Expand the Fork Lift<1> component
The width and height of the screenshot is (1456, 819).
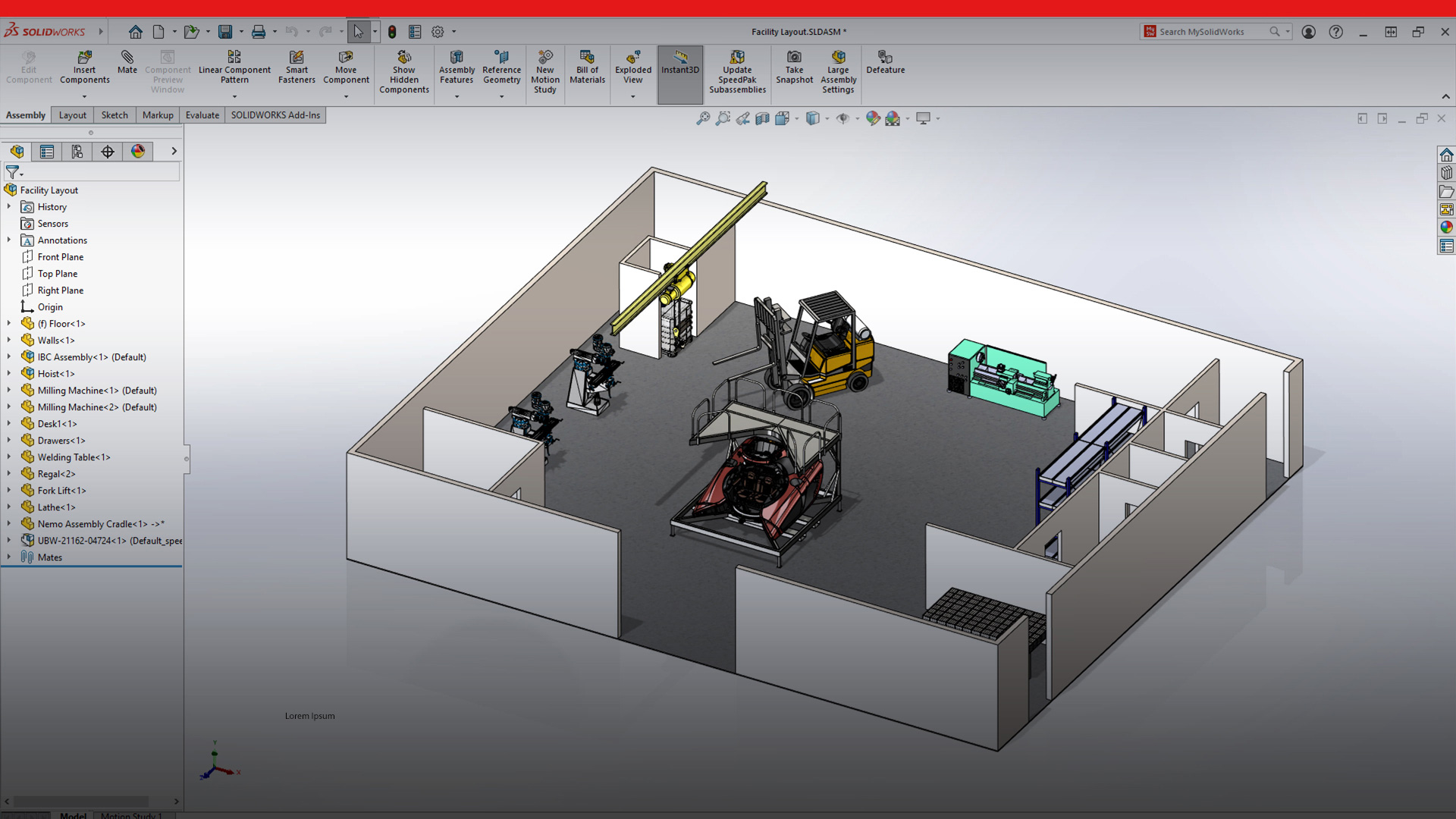pyautogui.click(x=9, y=490)
